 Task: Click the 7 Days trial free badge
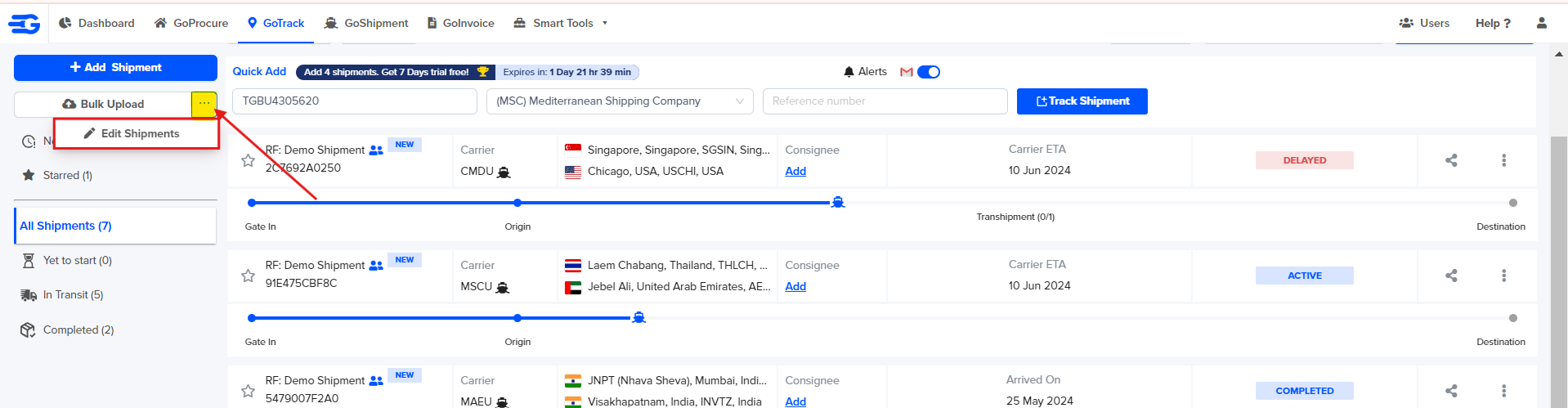(x=396, y=72)
